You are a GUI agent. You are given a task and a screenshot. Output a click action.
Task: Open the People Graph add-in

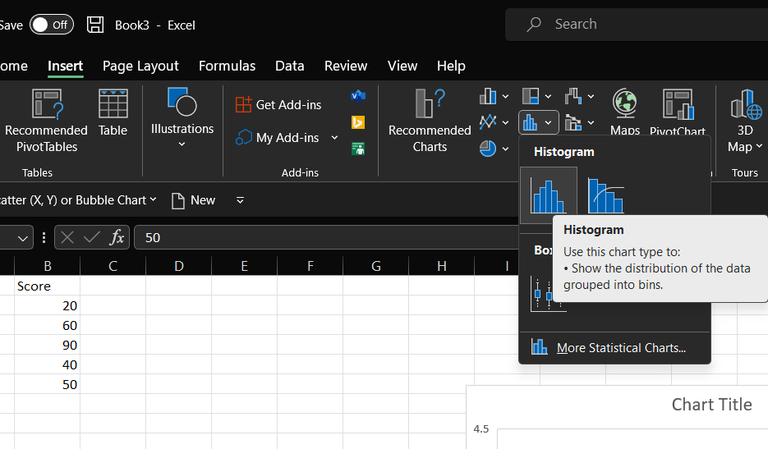(x=358, y=149)
